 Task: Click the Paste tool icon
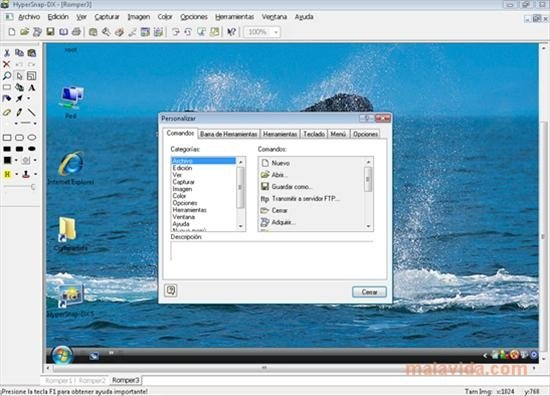tap(32, 53)
